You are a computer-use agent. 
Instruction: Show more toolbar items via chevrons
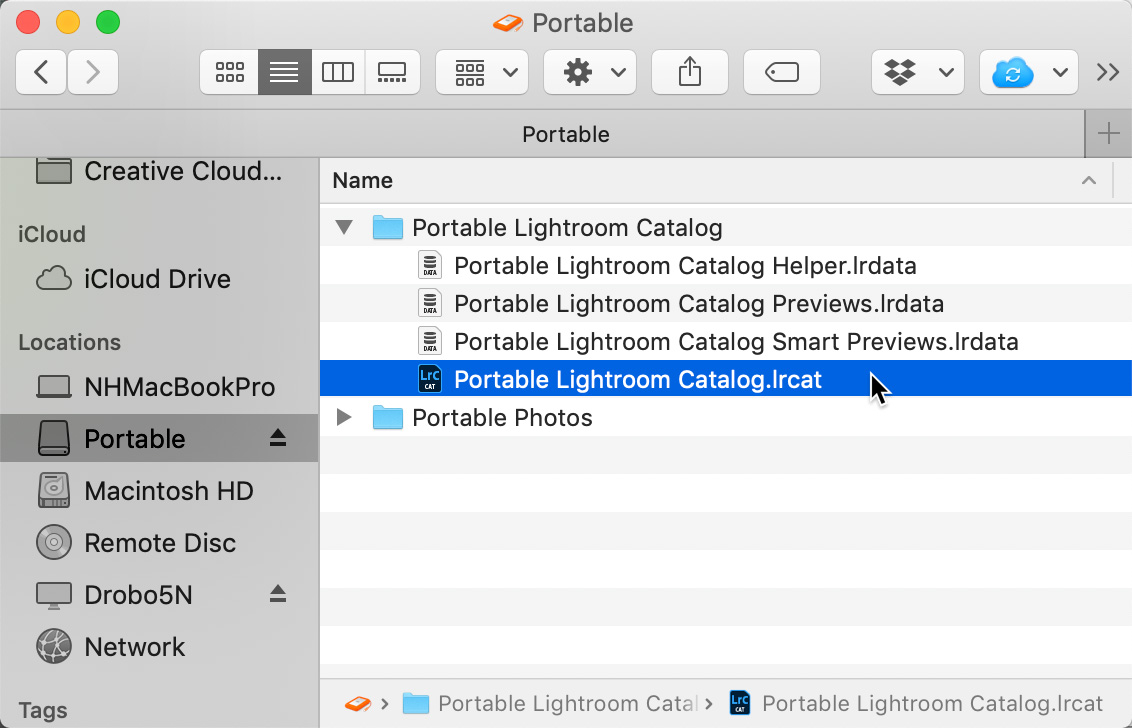coord(1107,72)
